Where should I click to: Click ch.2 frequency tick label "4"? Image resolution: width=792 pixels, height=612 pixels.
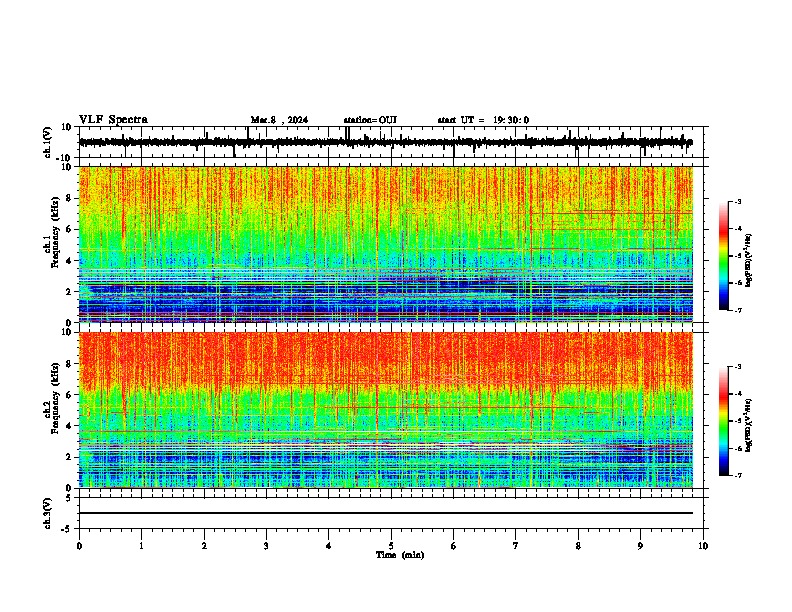tap(70, 426)
